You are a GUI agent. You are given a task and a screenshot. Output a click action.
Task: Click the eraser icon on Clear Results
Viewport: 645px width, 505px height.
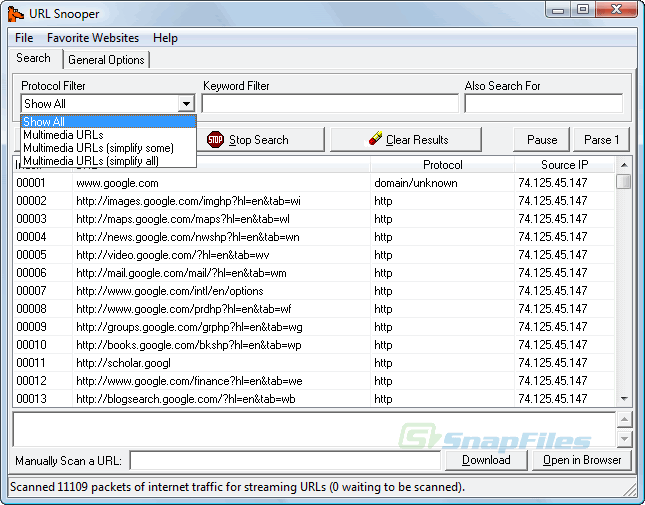(x=374, y=139)
